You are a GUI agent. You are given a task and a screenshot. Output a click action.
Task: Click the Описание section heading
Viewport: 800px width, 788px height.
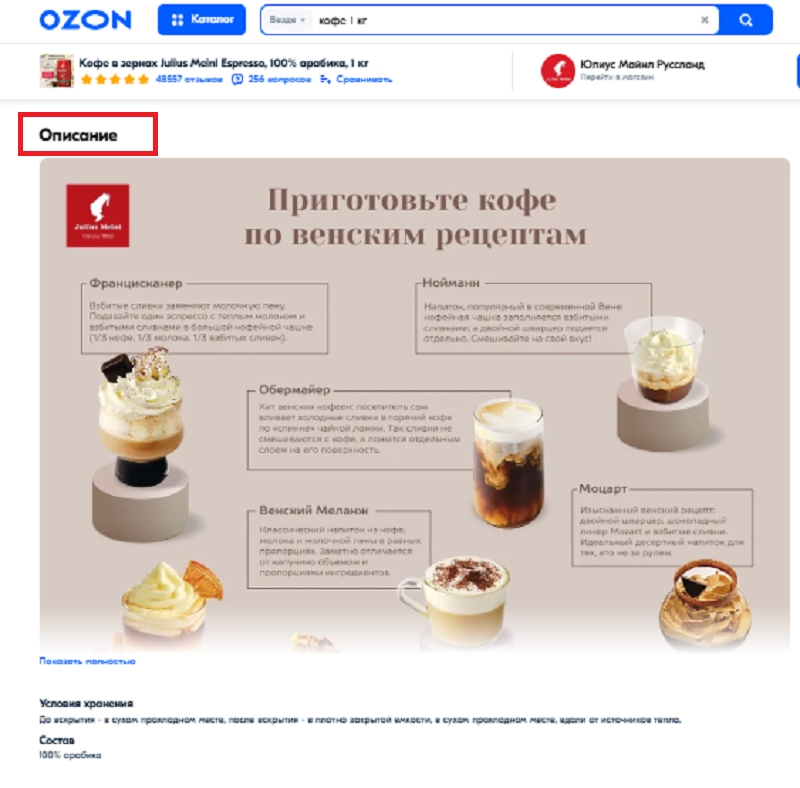point(78,135)
